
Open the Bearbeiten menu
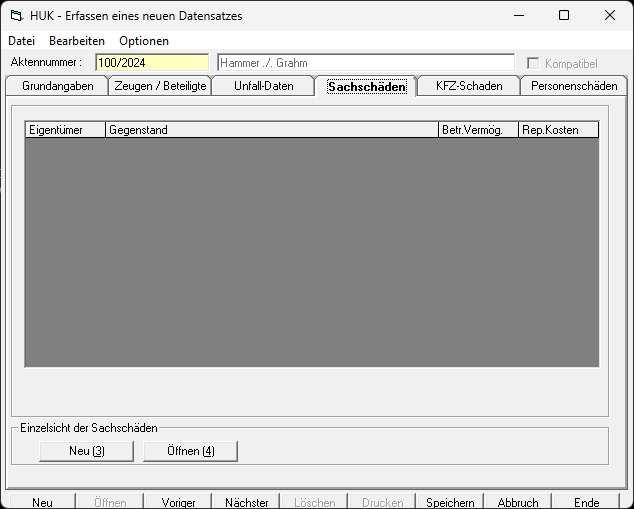(x=77, y=41)
